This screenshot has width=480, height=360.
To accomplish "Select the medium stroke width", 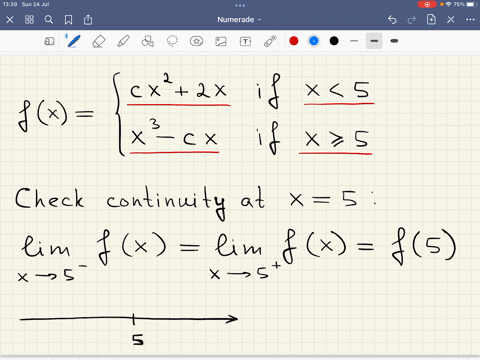I will click(x=374, y=41).
